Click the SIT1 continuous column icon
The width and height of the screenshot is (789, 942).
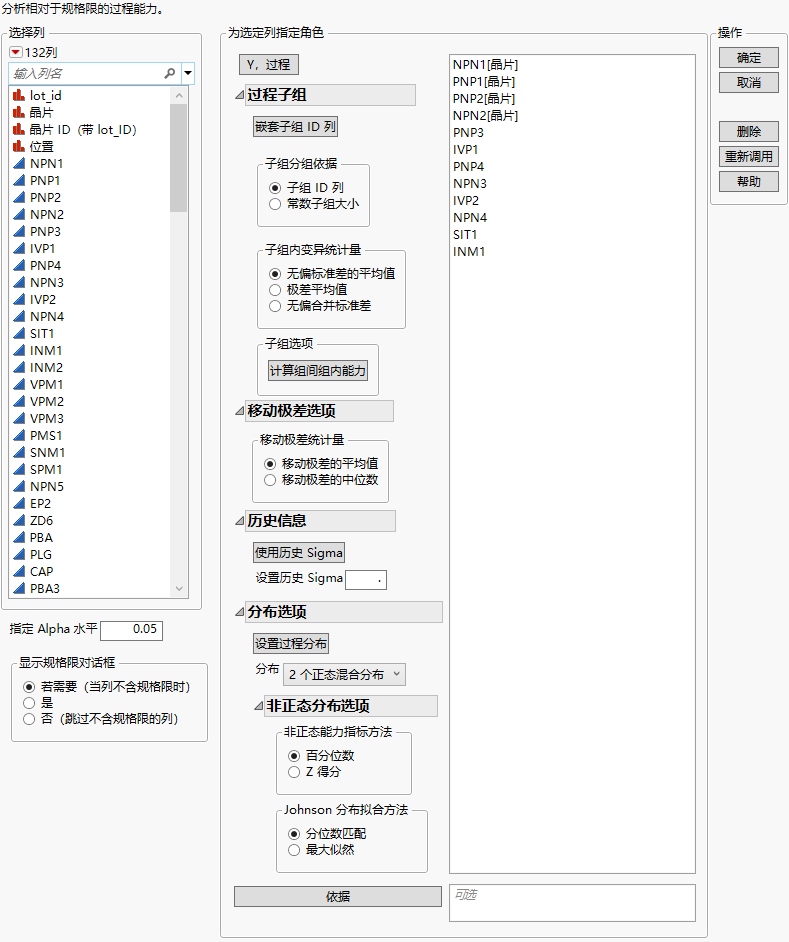19,333
